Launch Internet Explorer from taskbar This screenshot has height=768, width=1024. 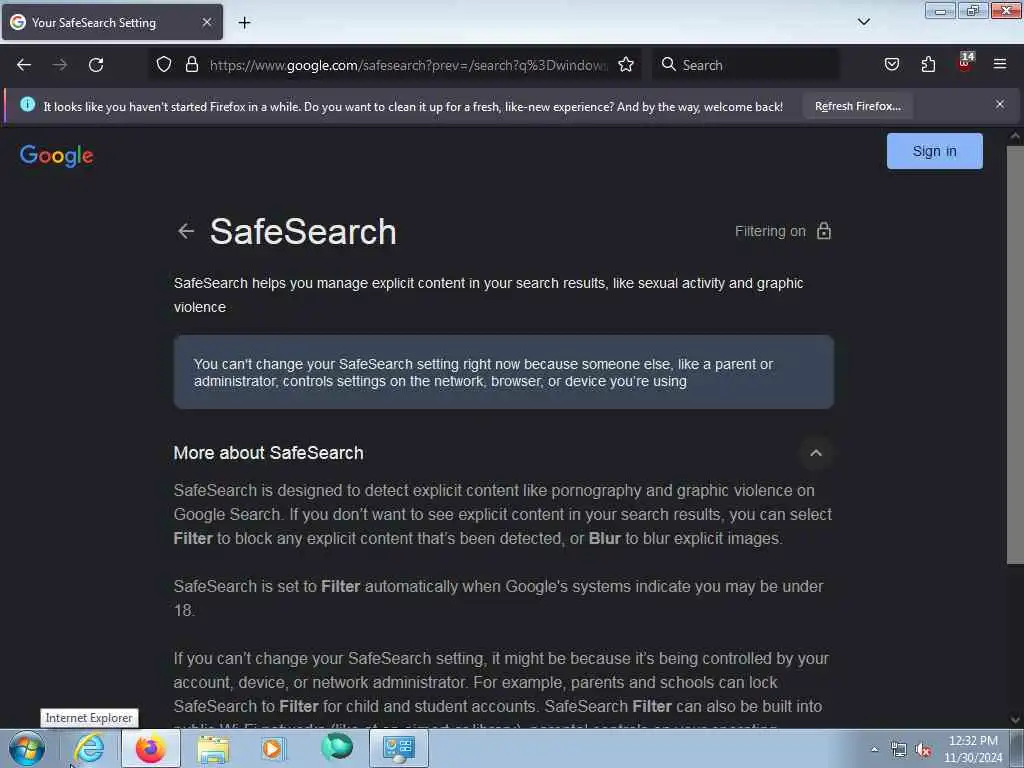click(89, 748)
